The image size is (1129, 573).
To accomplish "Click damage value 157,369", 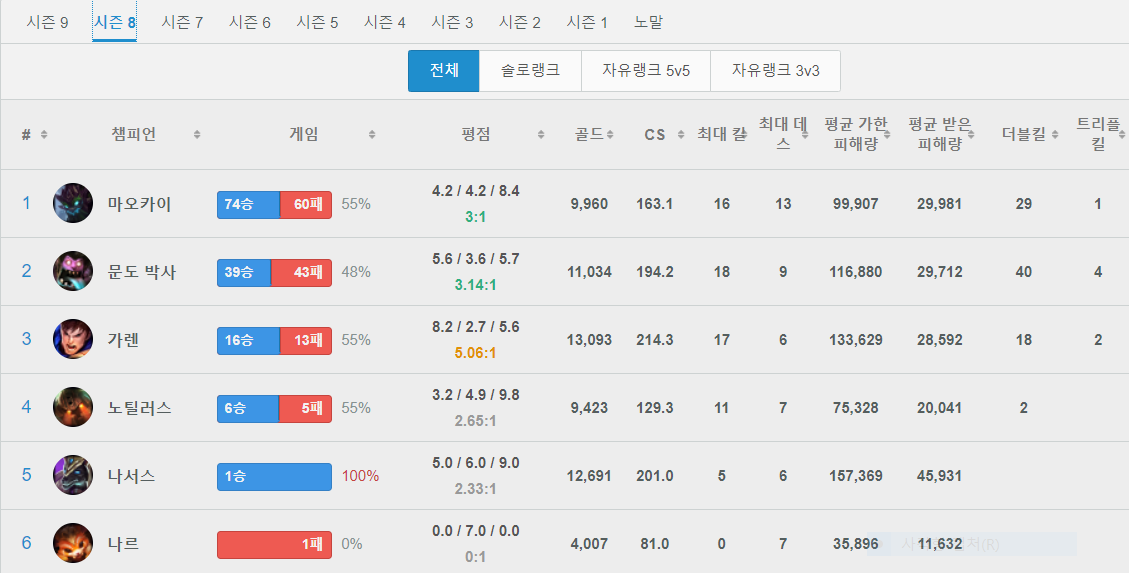I will tap(855, 476).
